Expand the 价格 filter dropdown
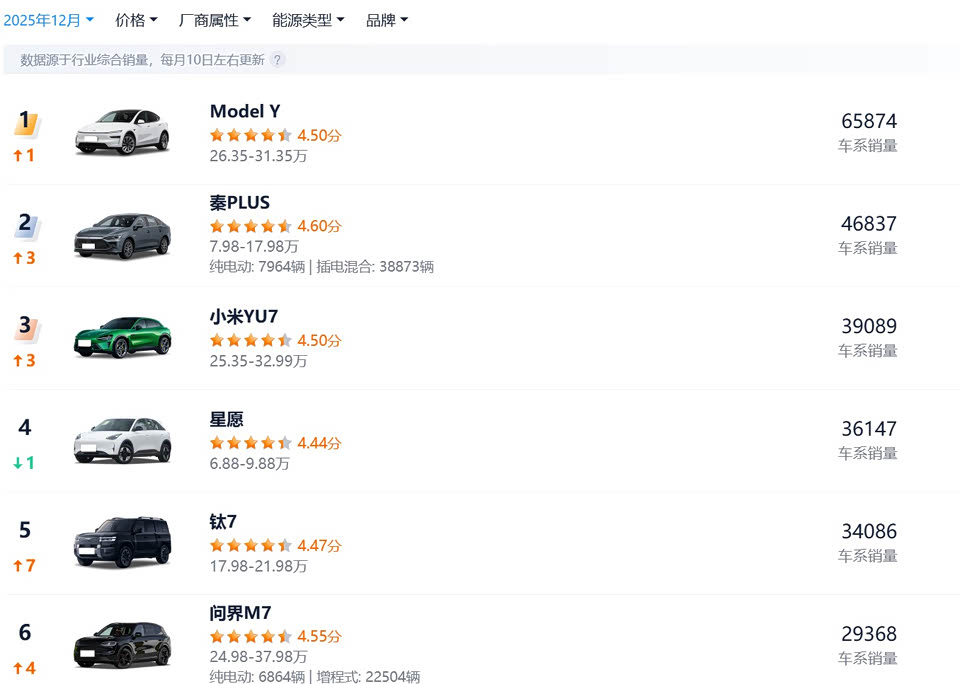The image size is (960, 684). (137, 20)
